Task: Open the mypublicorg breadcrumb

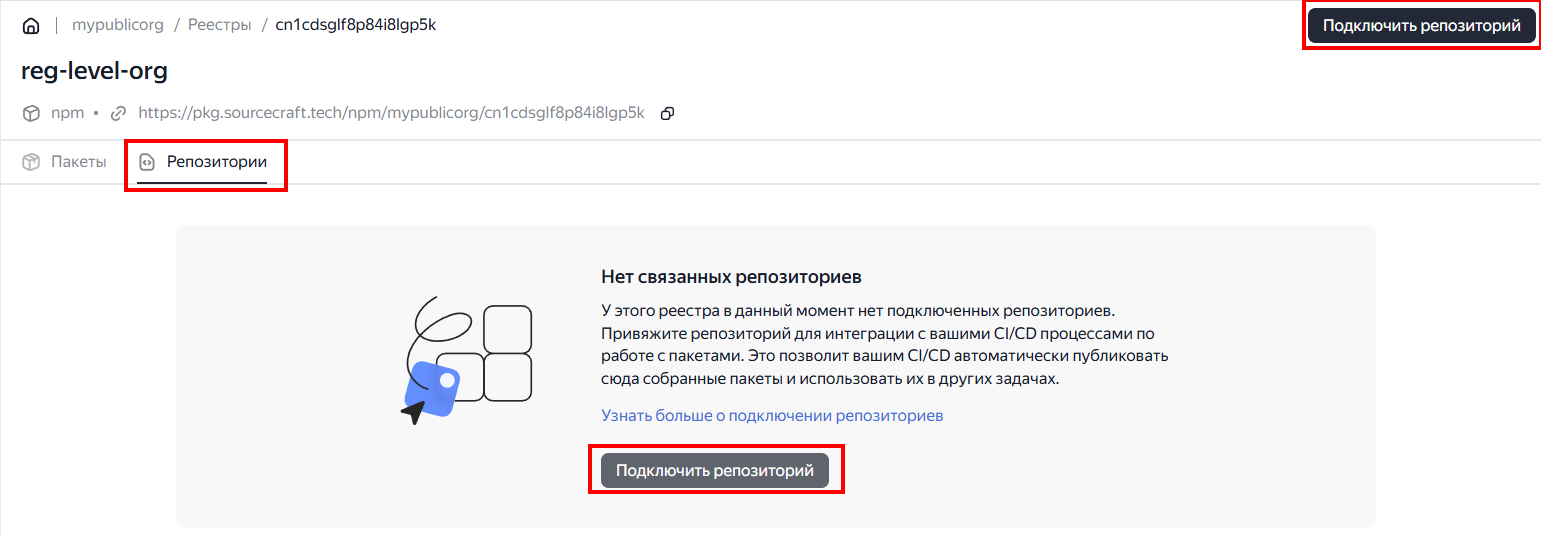Action: coord(118,25)
